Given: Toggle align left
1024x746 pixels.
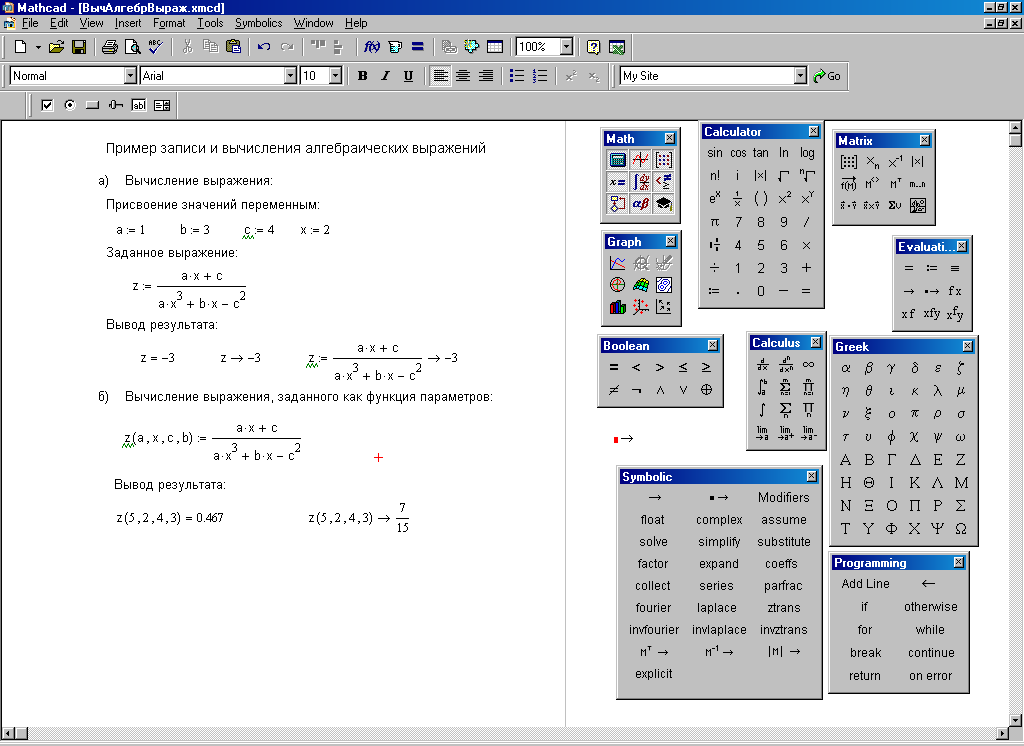Looking at the screenshot, I should 441,76.
